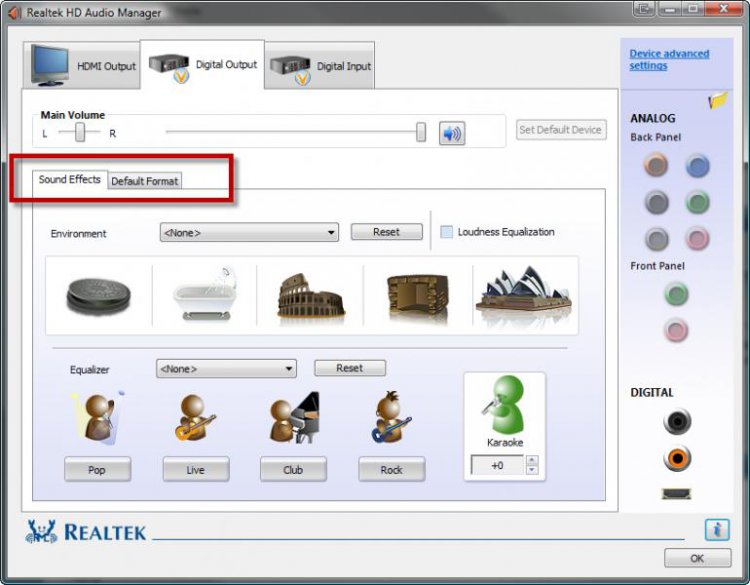
Task: Click Set Default Device button
Action: point(561,130)
